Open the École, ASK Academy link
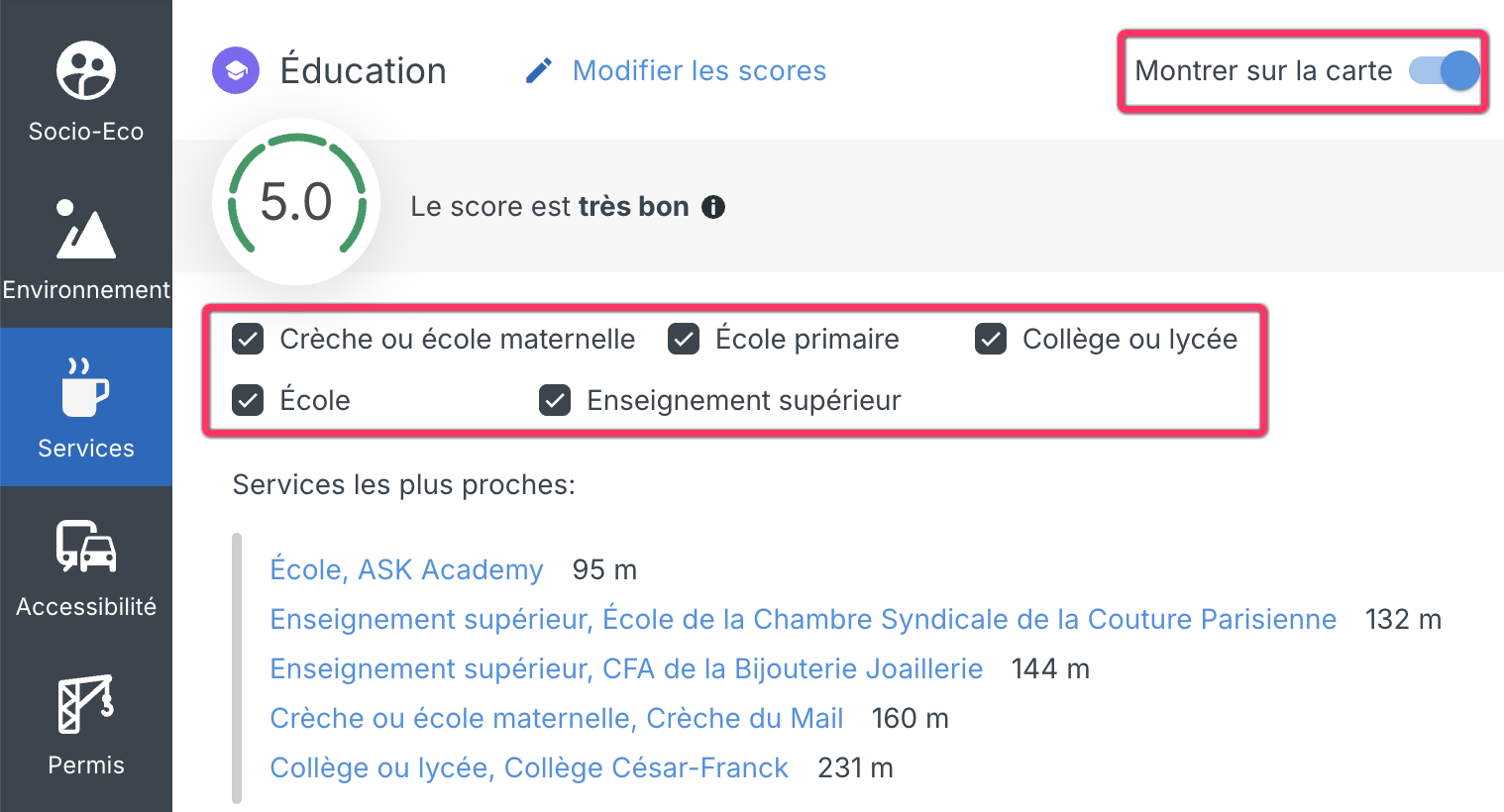 [x=406, y=569]
